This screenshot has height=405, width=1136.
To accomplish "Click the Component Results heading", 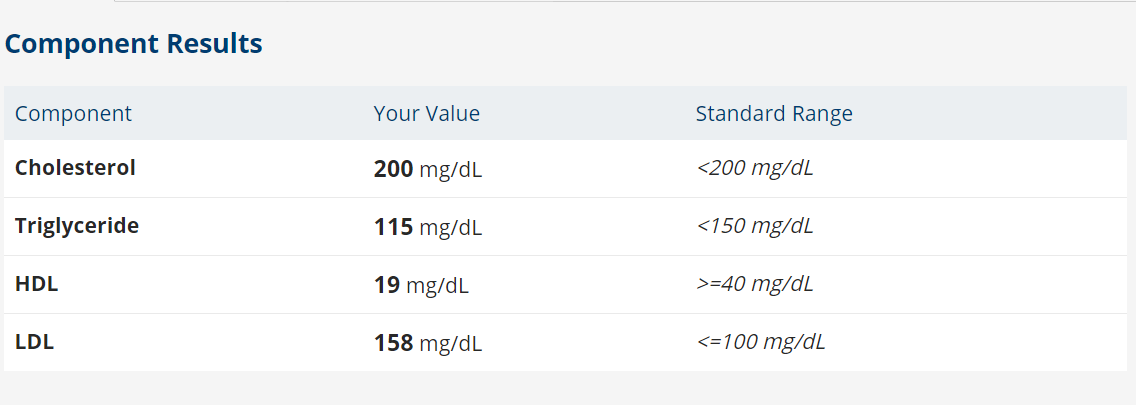I will 134,44.
